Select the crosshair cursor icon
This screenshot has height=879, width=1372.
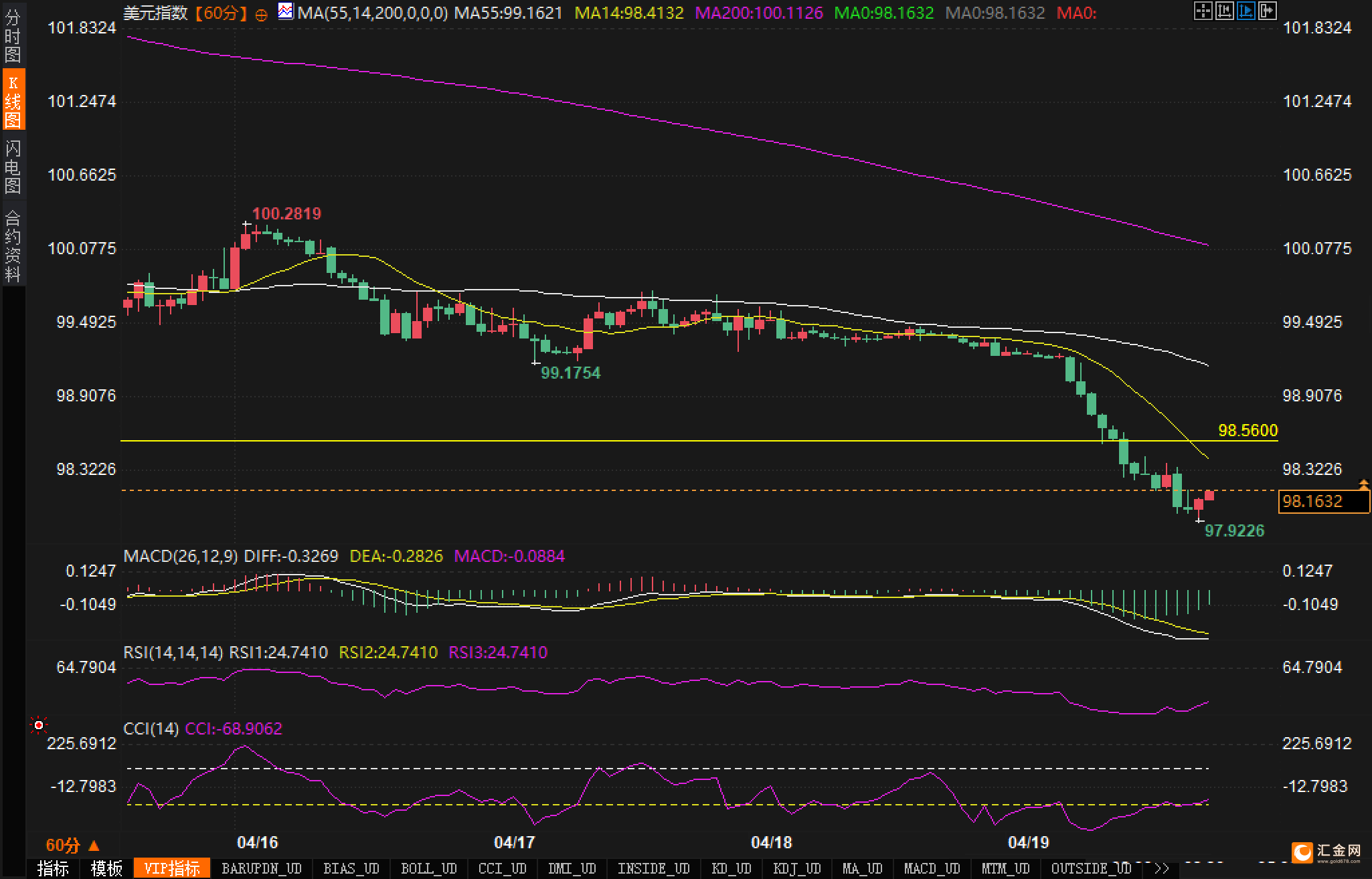click(x=1203, y=11)
